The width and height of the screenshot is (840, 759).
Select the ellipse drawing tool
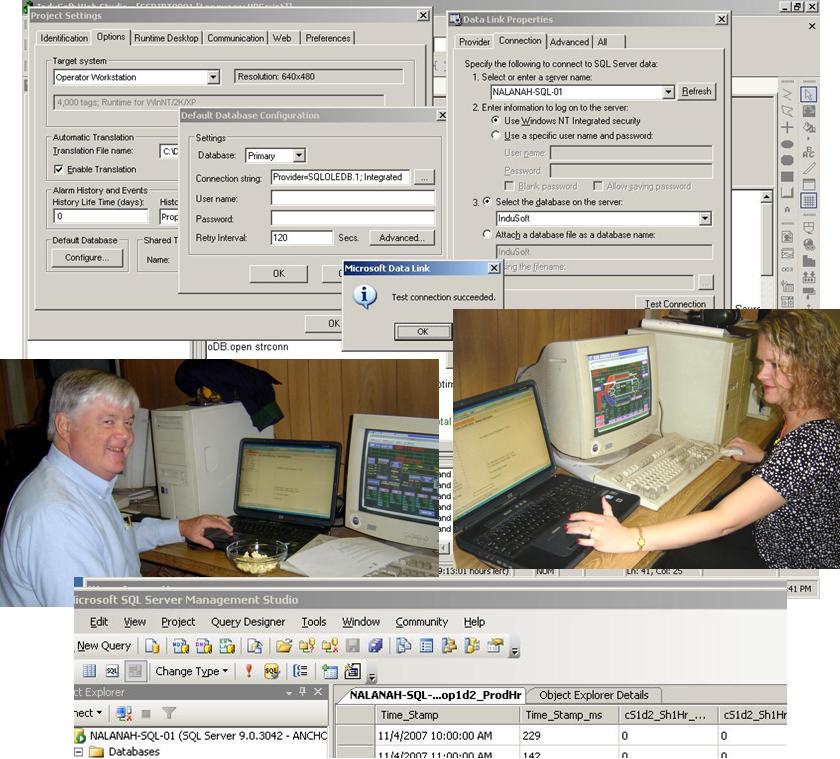[x=787, y=145]
